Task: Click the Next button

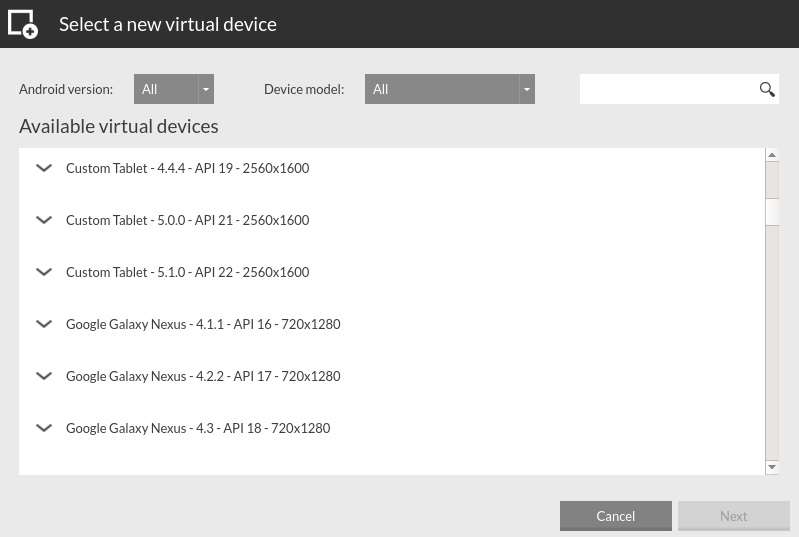Action: click(x=733, y=516)
